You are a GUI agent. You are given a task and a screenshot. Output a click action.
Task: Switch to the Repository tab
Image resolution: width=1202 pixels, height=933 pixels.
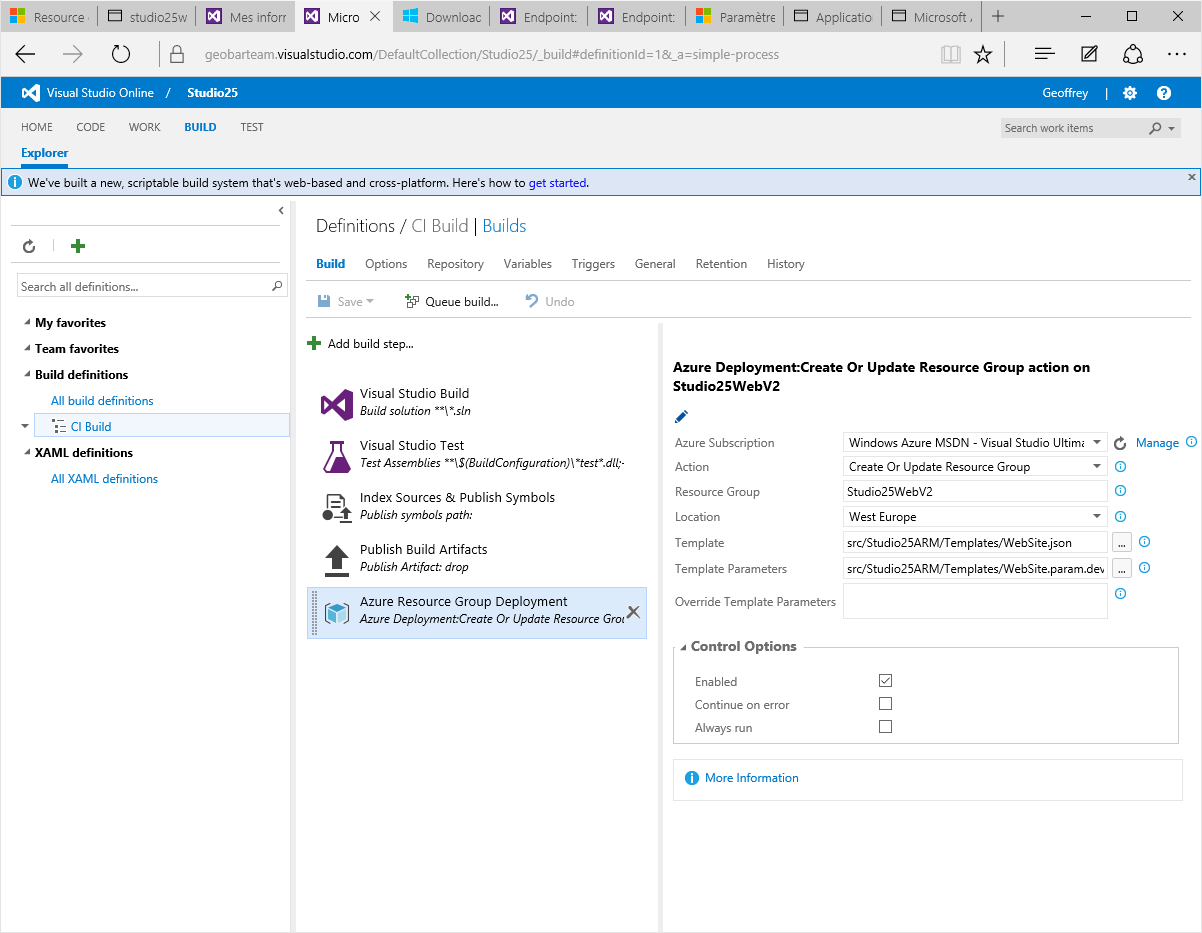455,264
